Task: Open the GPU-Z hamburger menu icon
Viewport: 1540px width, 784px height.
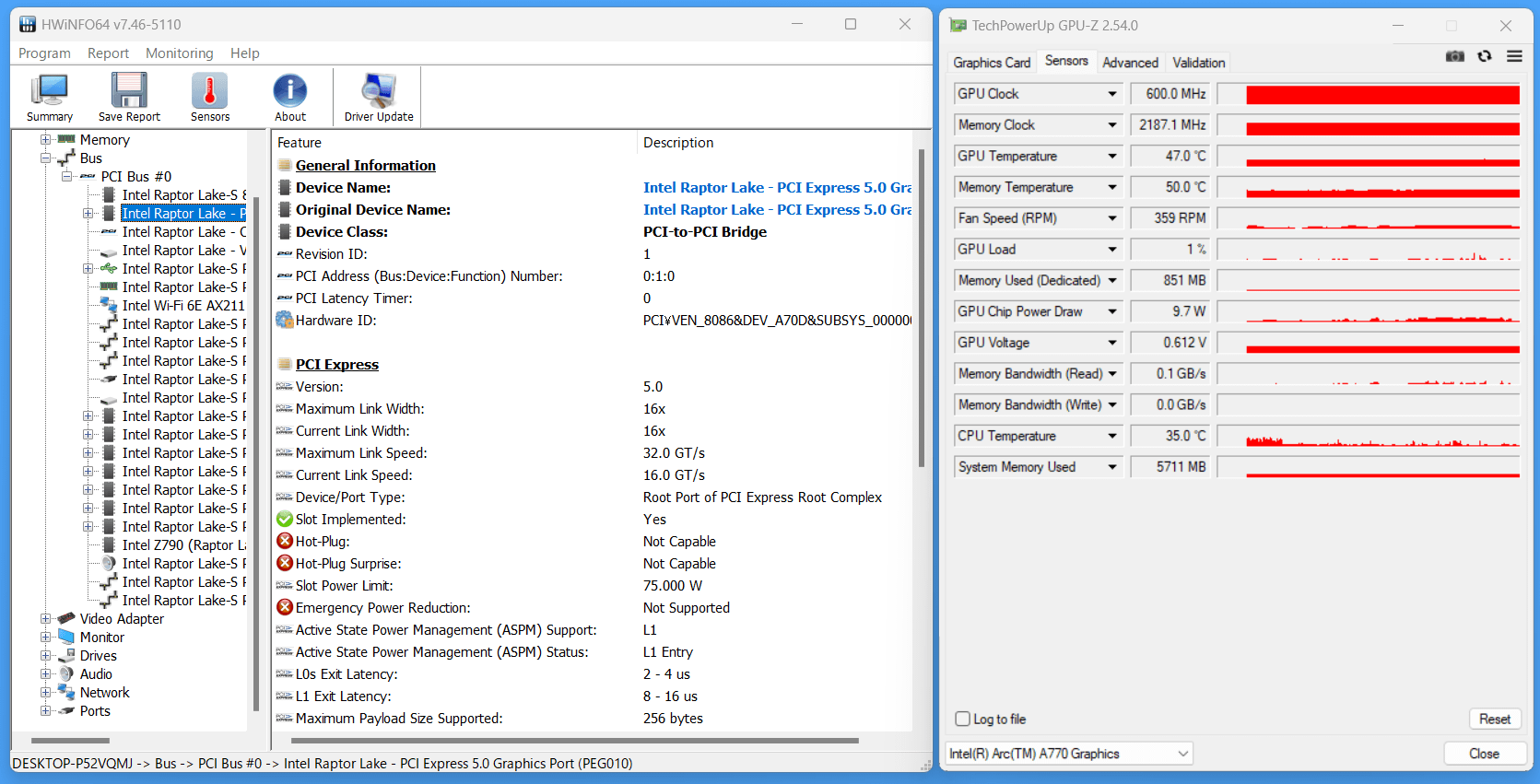Action: (x=1514, y=56)
